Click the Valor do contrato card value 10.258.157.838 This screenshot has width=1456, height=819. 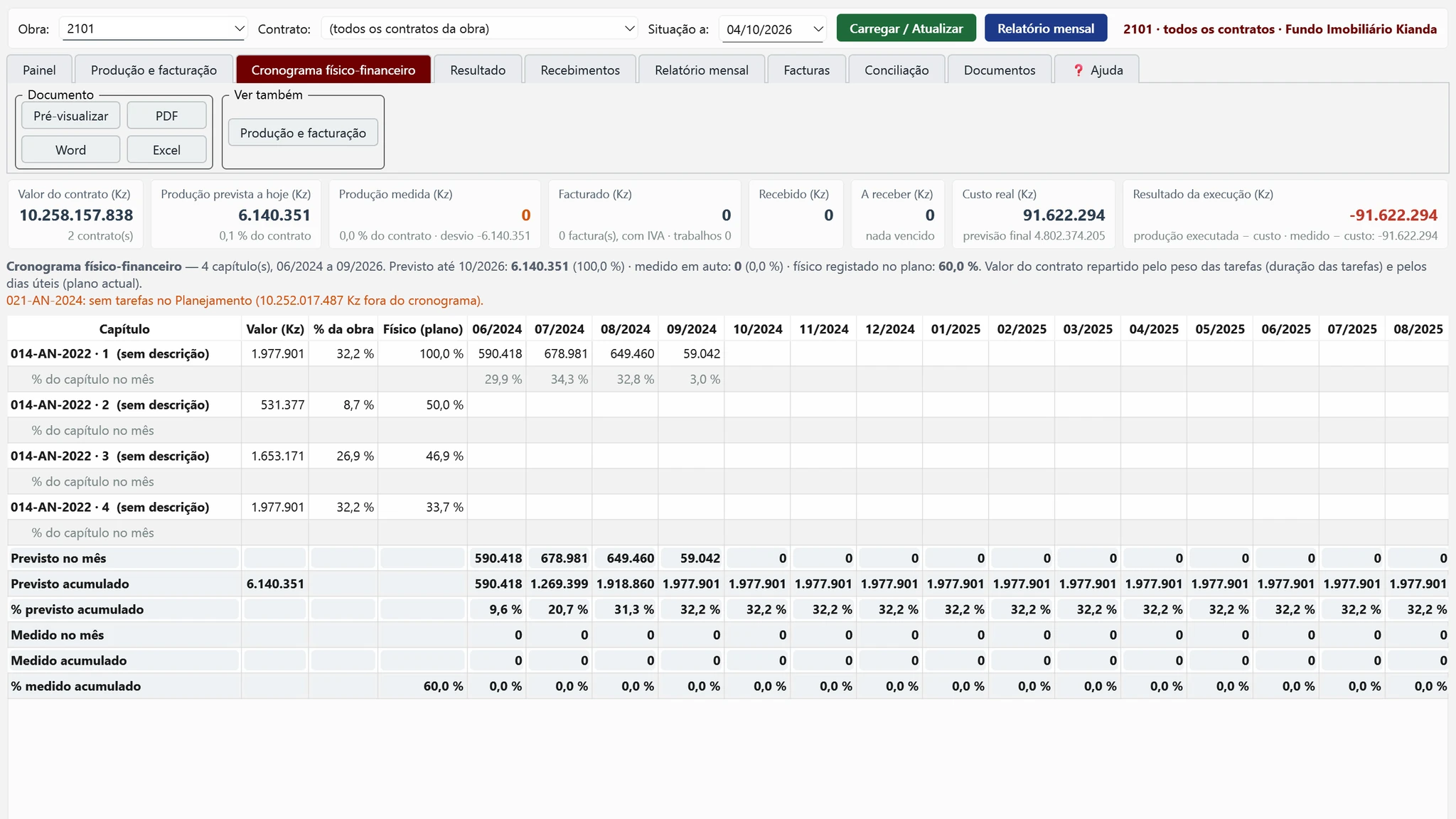tap(76, 215)
